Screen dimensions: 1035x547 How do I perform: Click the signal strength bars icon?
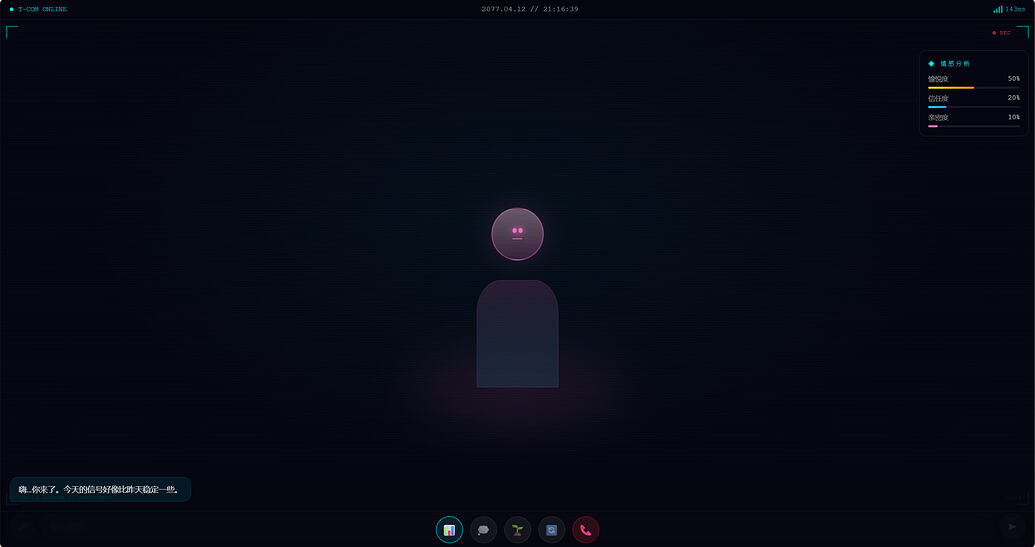997,9
